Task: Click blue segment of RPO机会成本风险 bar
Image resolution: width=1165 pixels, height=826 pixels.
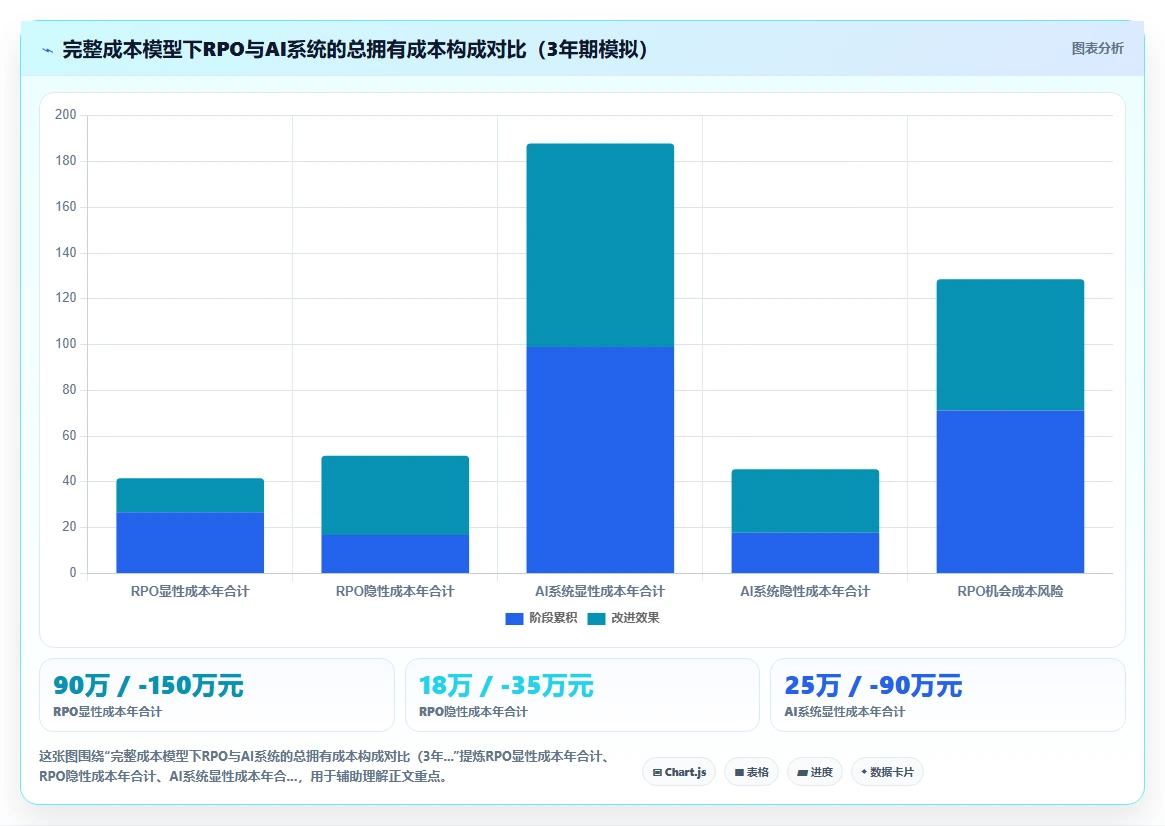Action: tap(1010, 492)
